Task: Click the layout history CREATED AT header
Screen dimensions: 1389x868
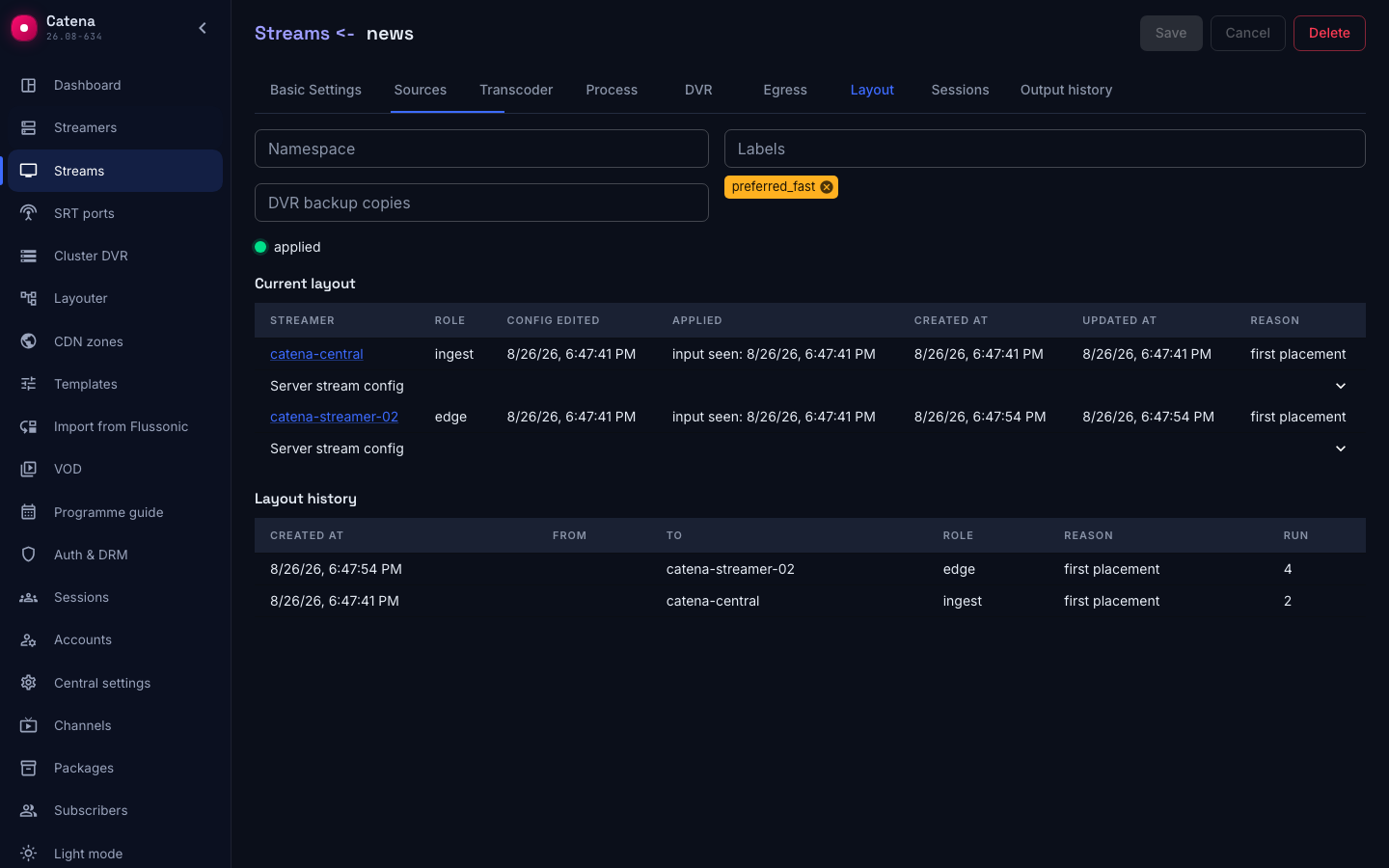Action: pos(307,535)
